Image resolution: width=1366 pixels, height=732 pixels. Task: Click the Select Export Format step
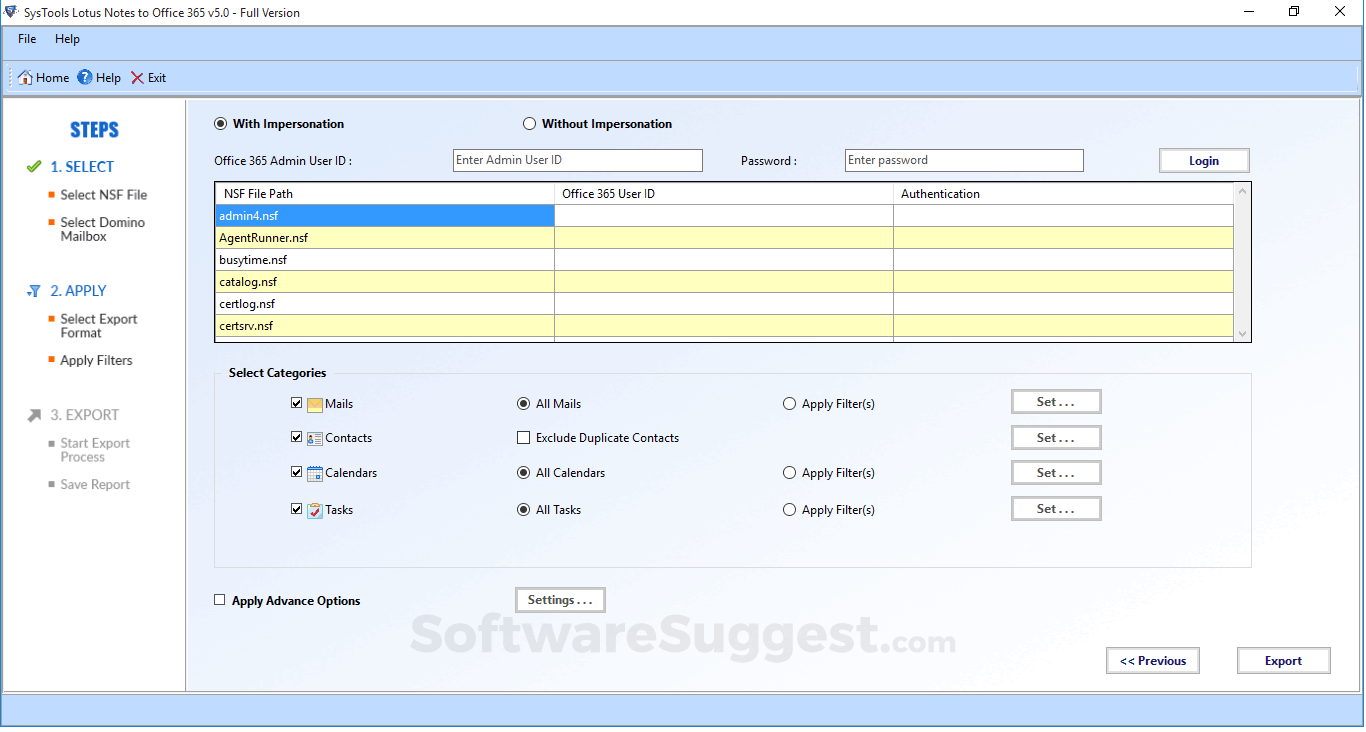click(x=98, y=326)
